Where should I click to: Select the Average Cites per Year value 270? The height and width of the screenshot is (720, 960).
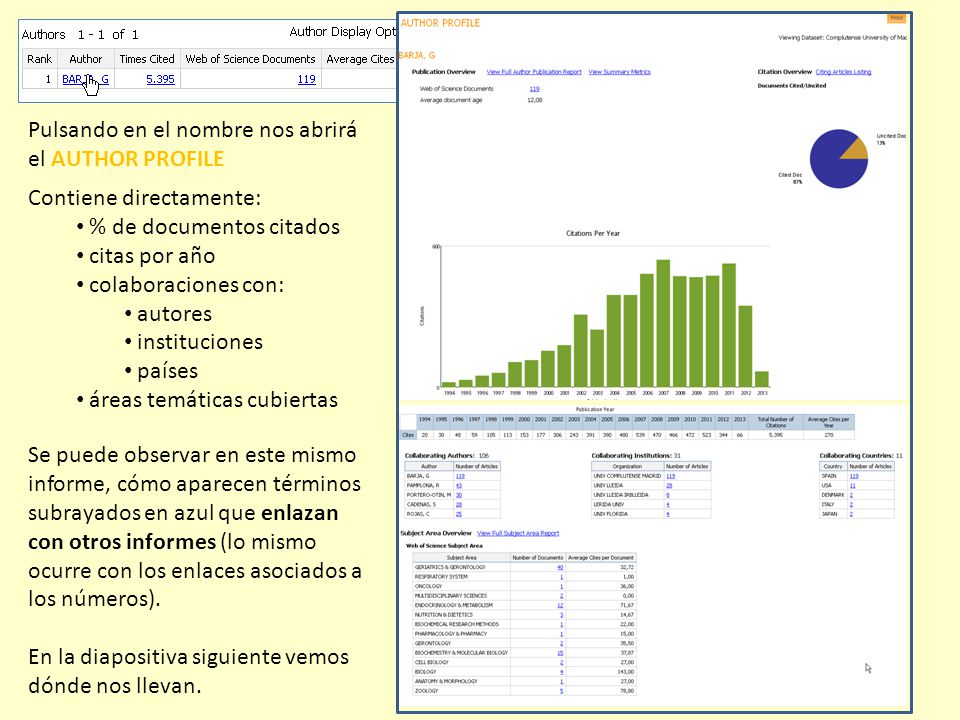[x=828, y=435]
